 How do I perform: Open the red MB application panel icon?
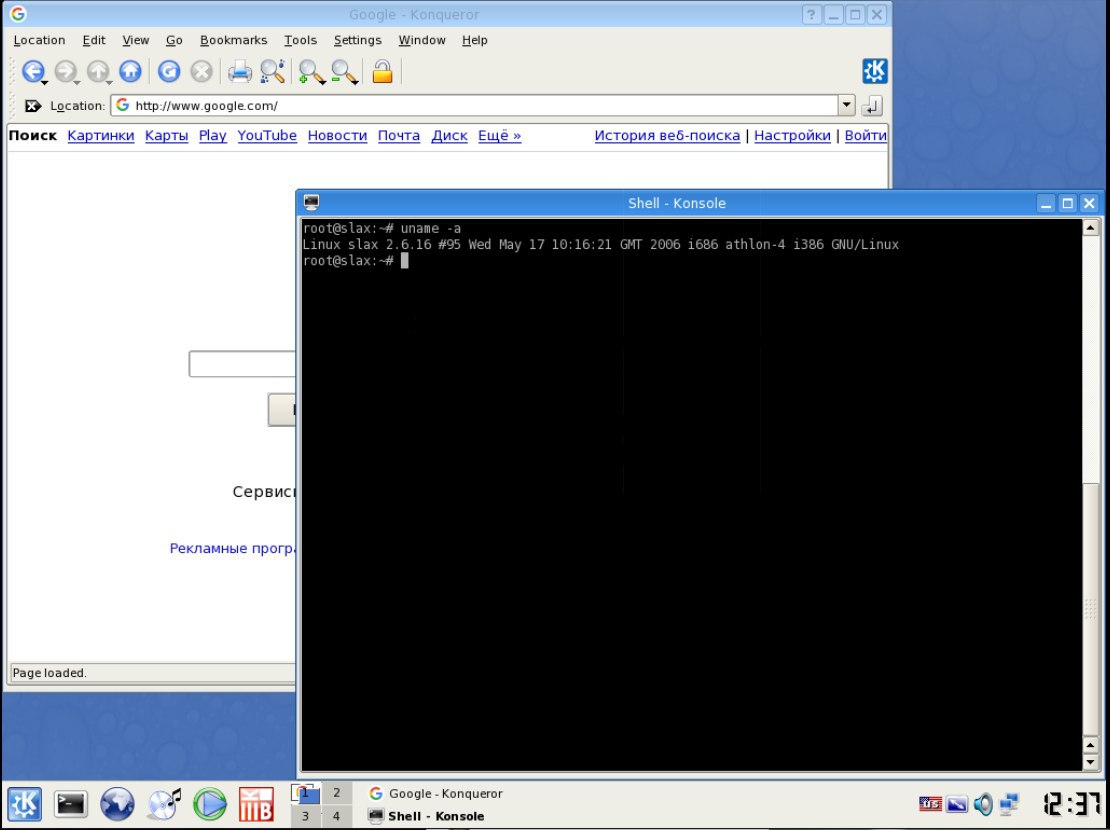[256, 805]
